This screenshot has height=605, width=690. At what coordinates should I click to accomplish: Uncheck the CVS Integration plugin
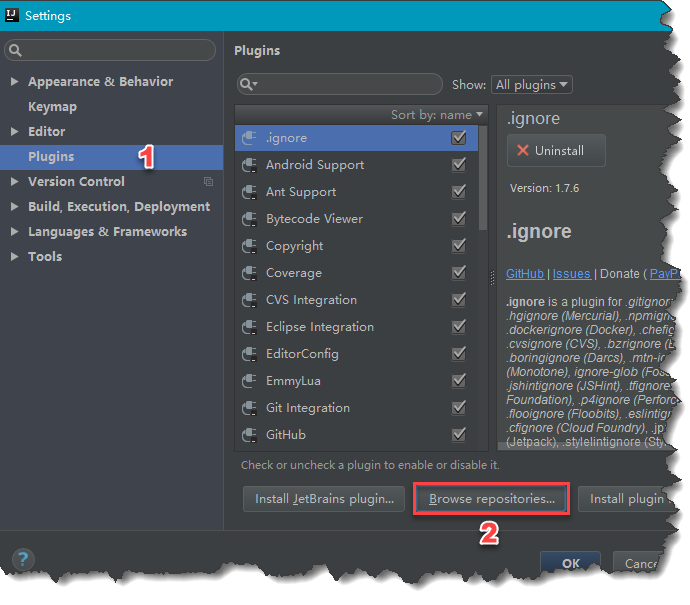[459, 300]
